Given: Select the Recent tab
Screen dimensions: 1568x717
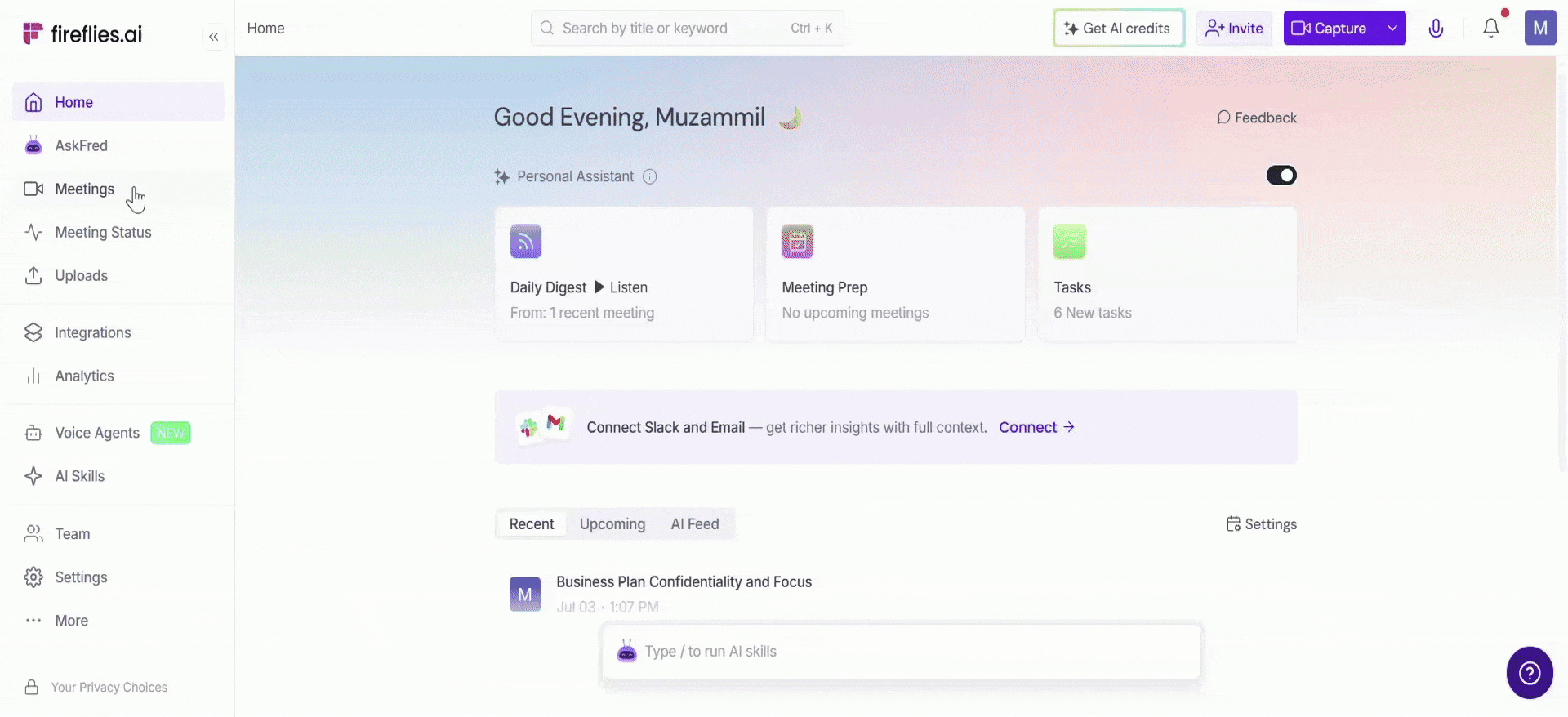Looking at the screenshot, I should (532, 524).
